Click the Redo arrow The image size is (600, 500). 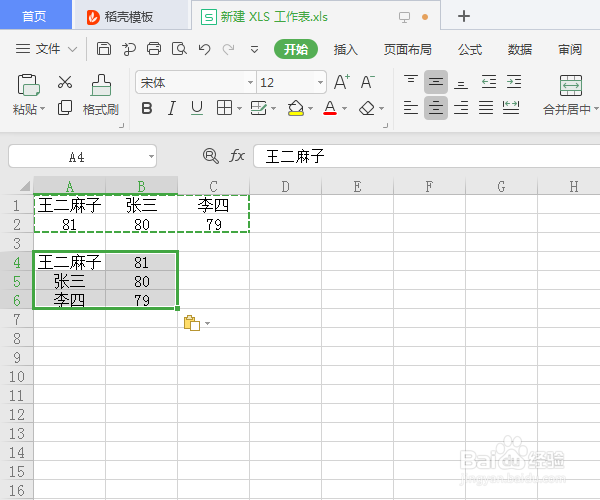click(229, 49)
